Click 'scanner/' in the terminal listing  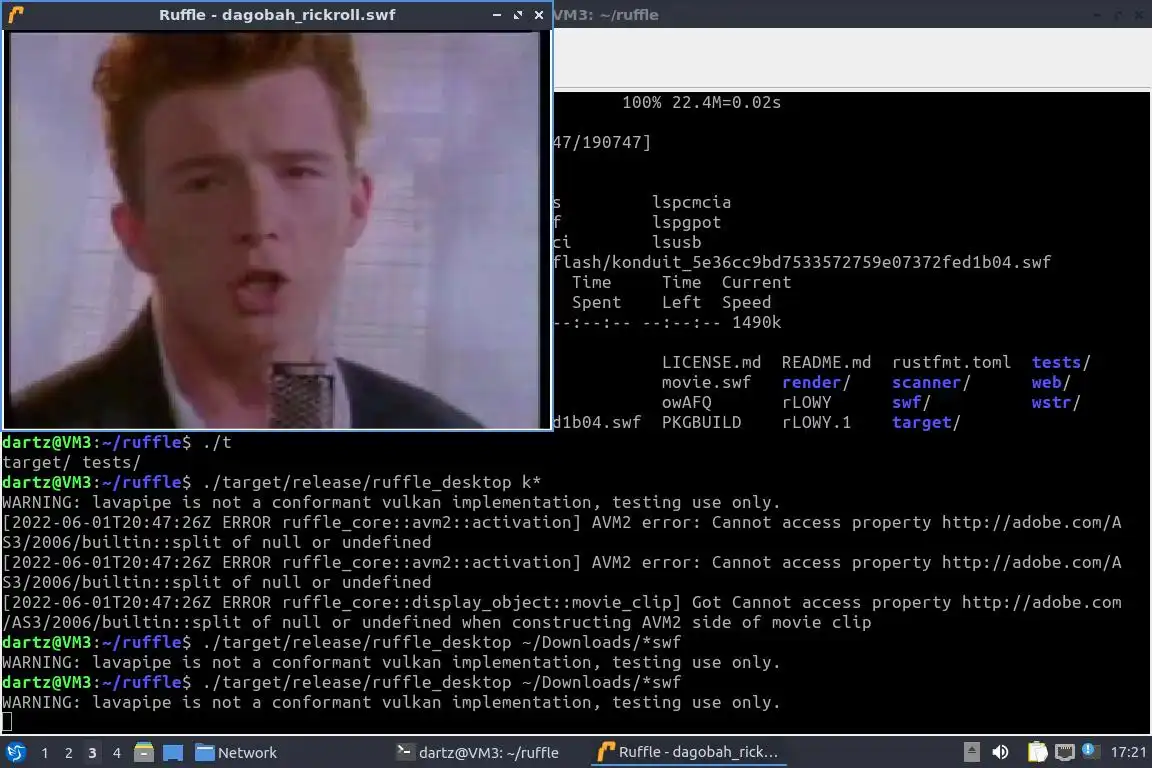point(931,382)
